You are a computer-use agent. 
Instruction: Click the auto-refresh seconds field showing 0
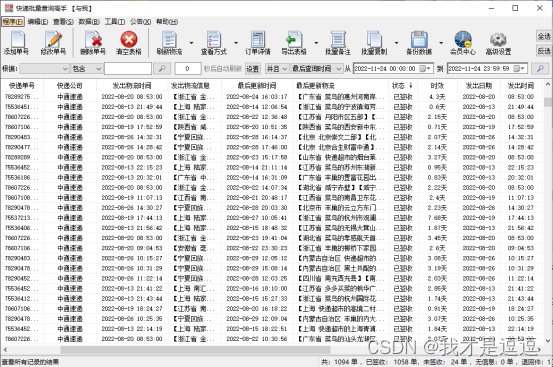tap(188, 68)
